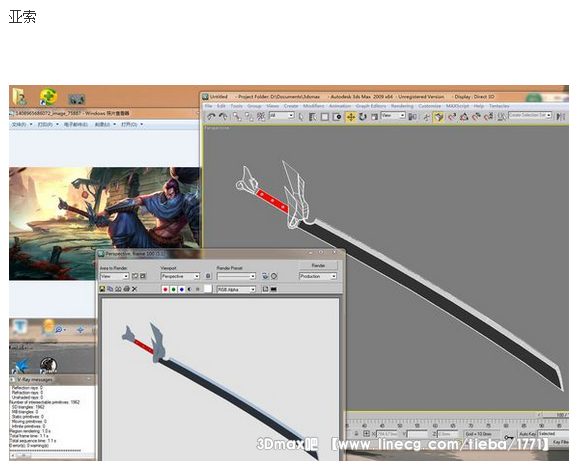Click the Unlink Selection tool
Viewport: 578px width, 461px height.
click(249, 117)
